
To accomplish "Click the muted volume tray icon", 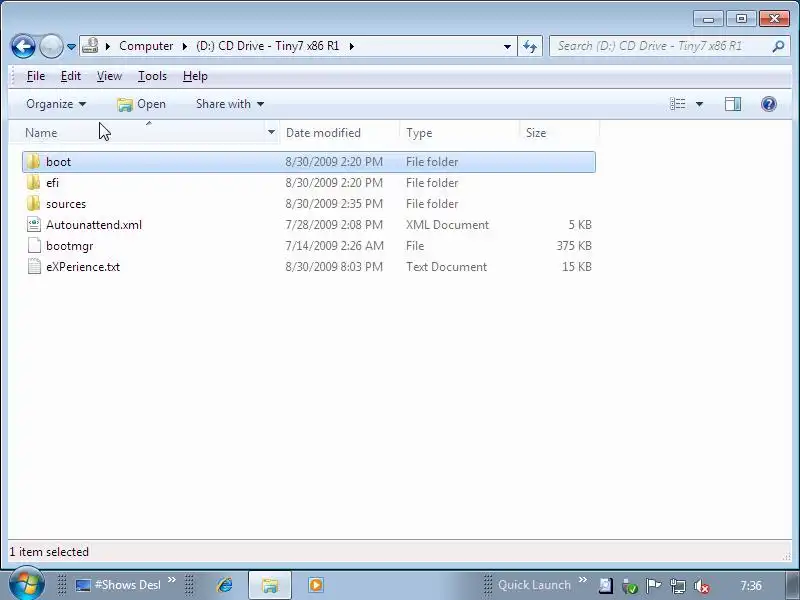I will 702,586.
